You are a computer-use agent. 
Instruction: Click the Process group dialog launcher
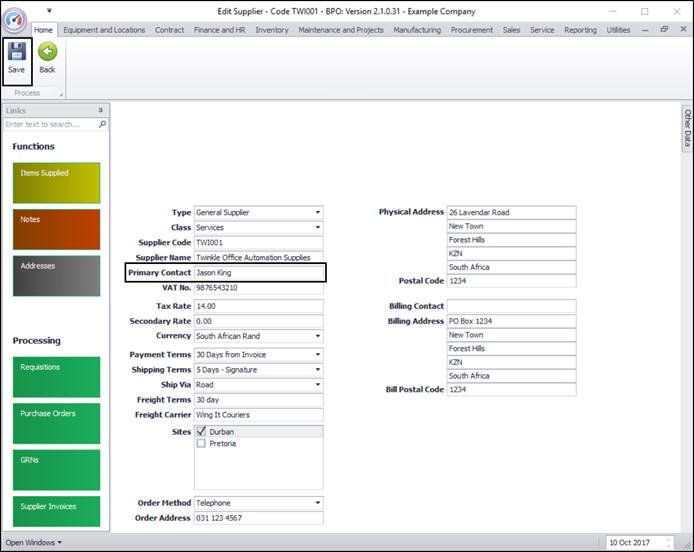pyautogui.click(x=60, y=94)
